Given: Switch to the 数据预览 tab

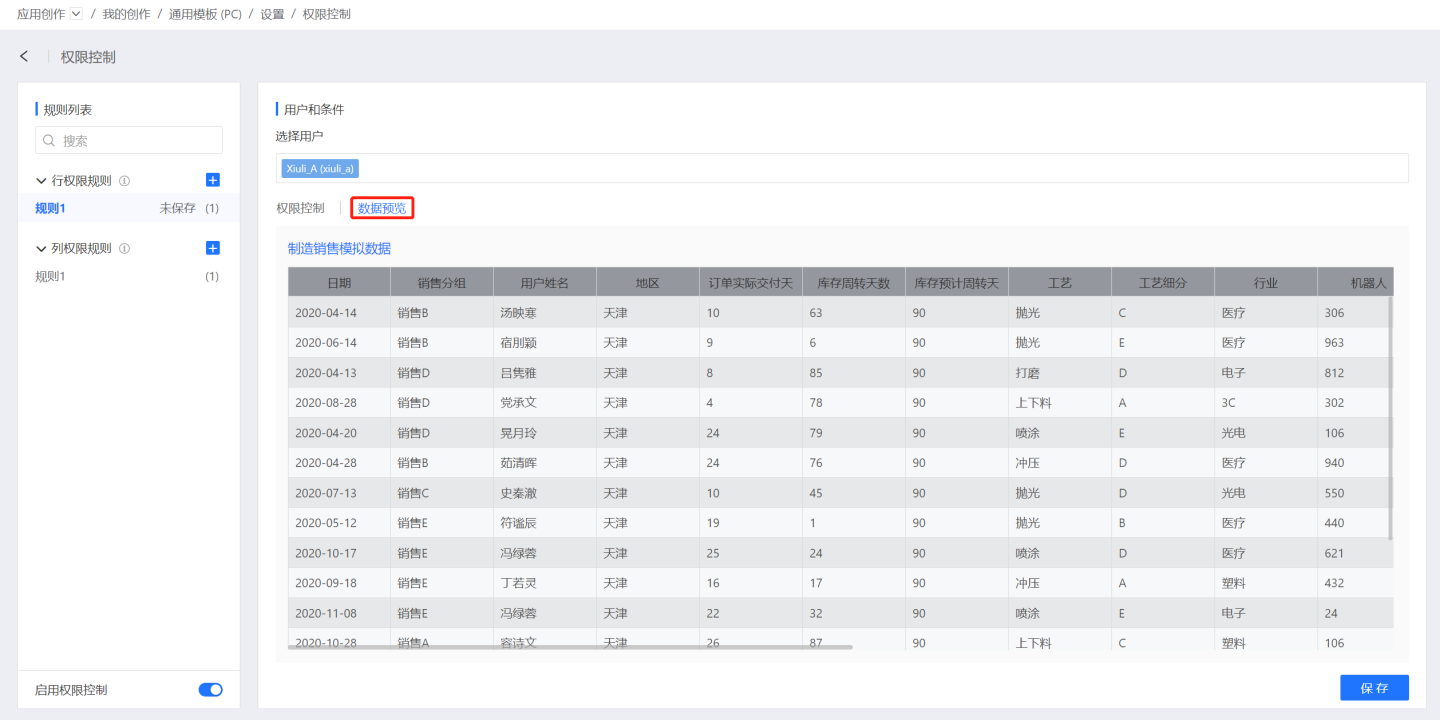Looking at the screenshot, I should 382,208.
